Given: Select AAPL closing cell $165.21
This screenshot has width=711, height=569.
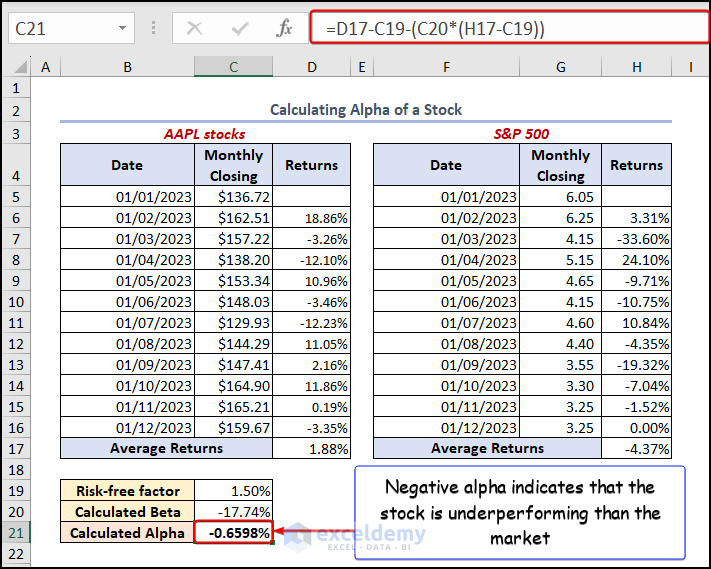Looking at the screenshot, I should pyautogui.click(x=234, y=407).
